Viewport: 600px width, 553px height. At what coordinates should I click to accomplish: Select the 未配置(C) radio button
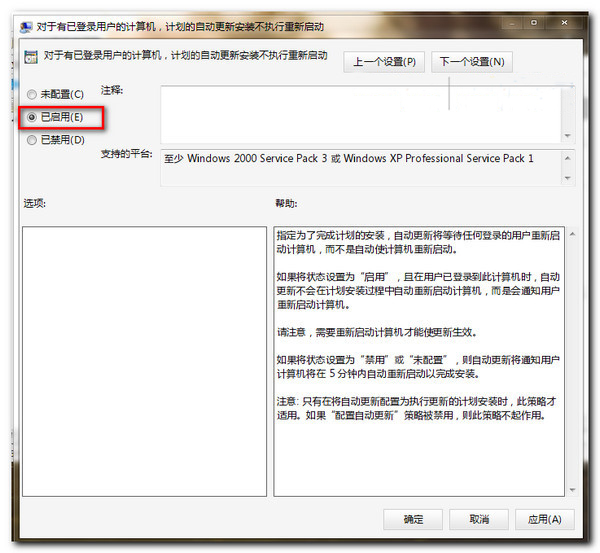32,95
